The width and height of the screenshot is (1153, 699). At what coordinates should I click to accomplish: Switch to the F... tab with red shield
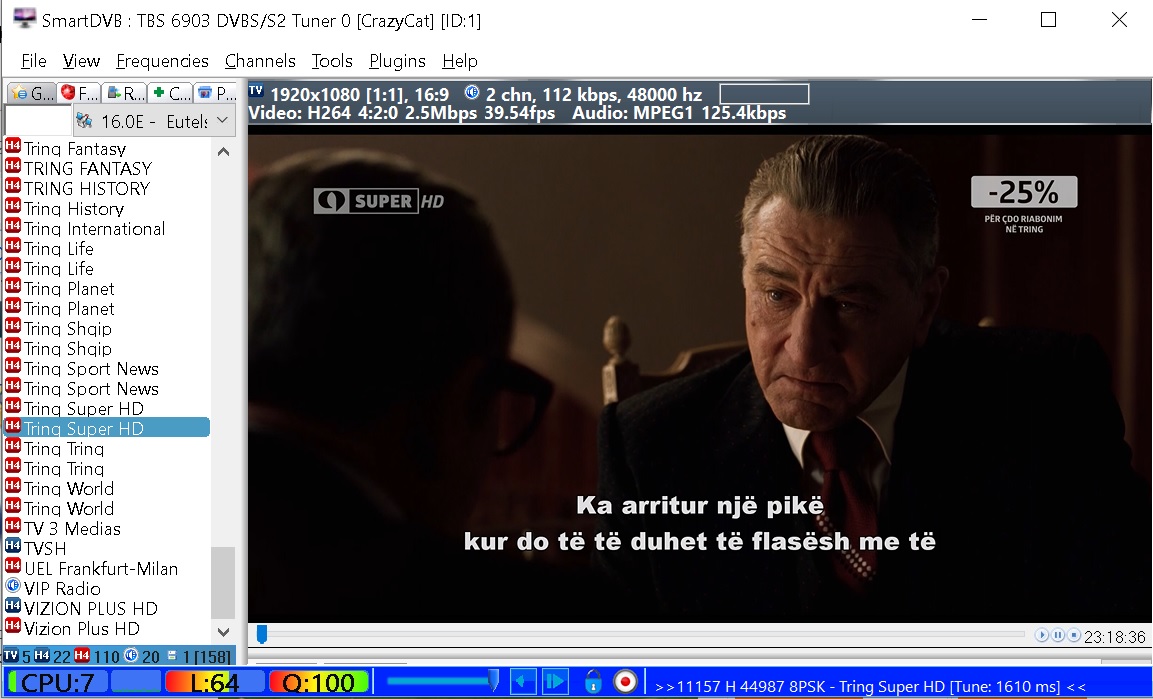click(79, 93)
